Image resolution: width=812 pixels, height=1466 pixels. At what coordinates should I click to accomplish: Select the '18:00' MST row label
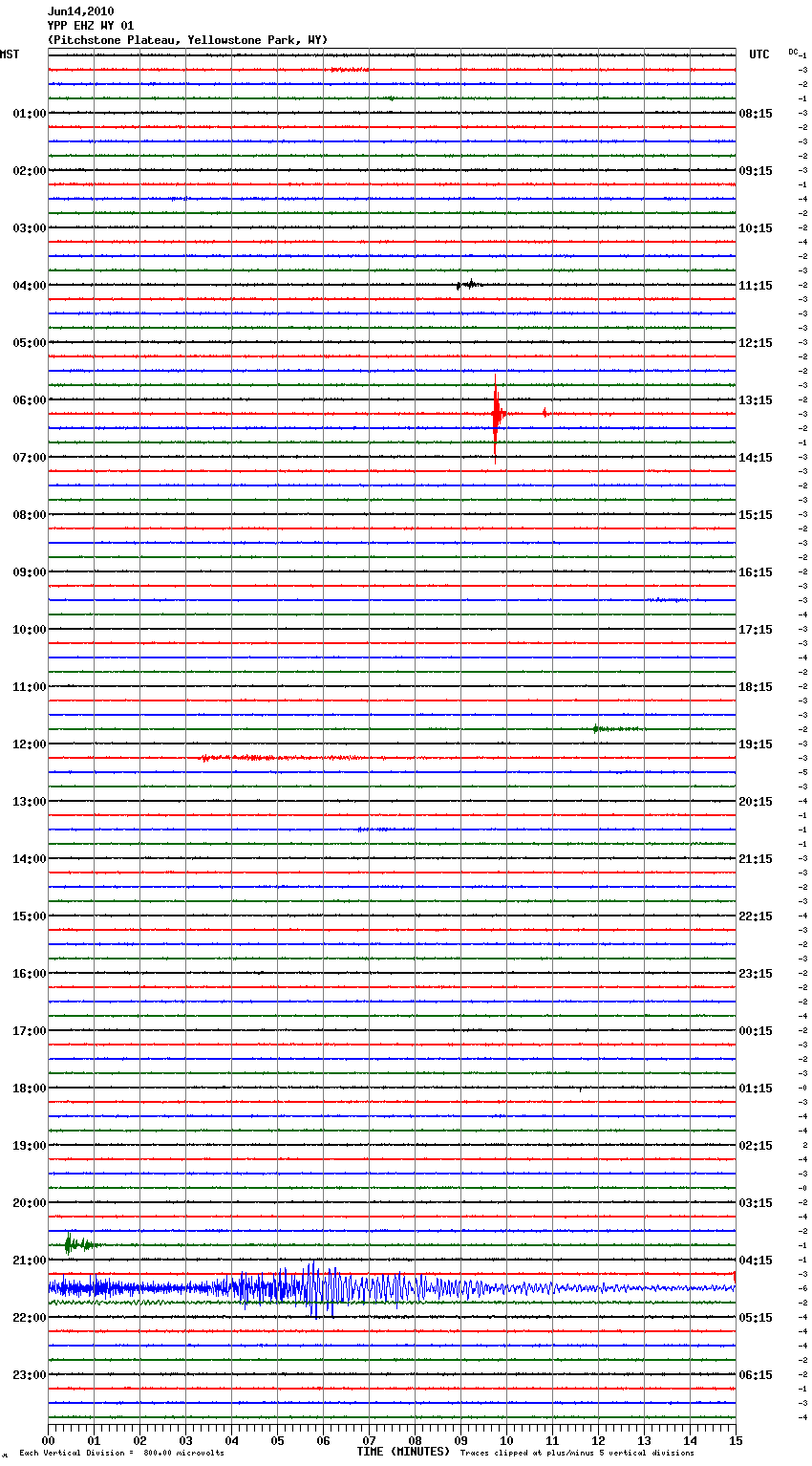coord(30,1089)
